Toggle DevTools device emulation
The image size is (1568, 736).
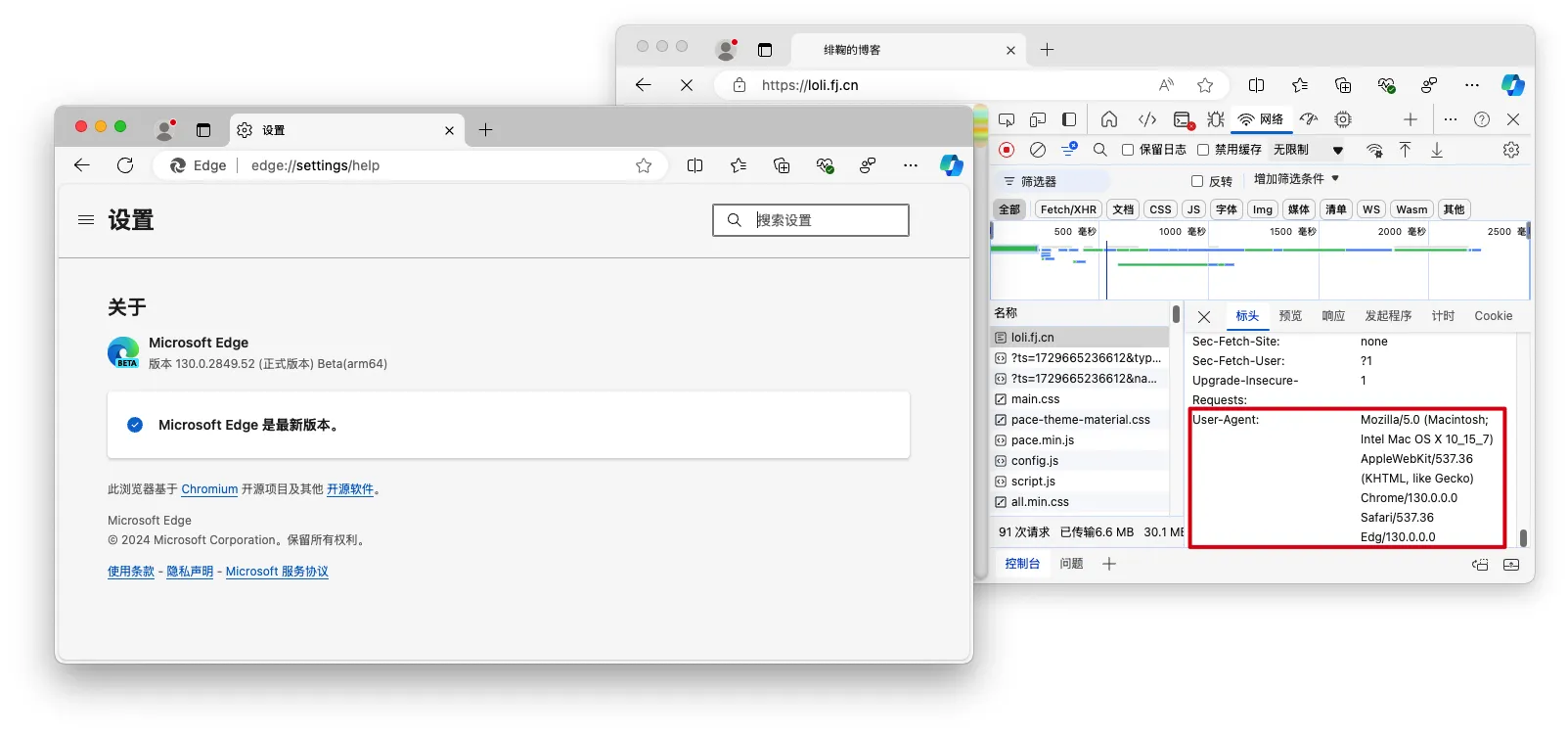tap(1038, 119)
